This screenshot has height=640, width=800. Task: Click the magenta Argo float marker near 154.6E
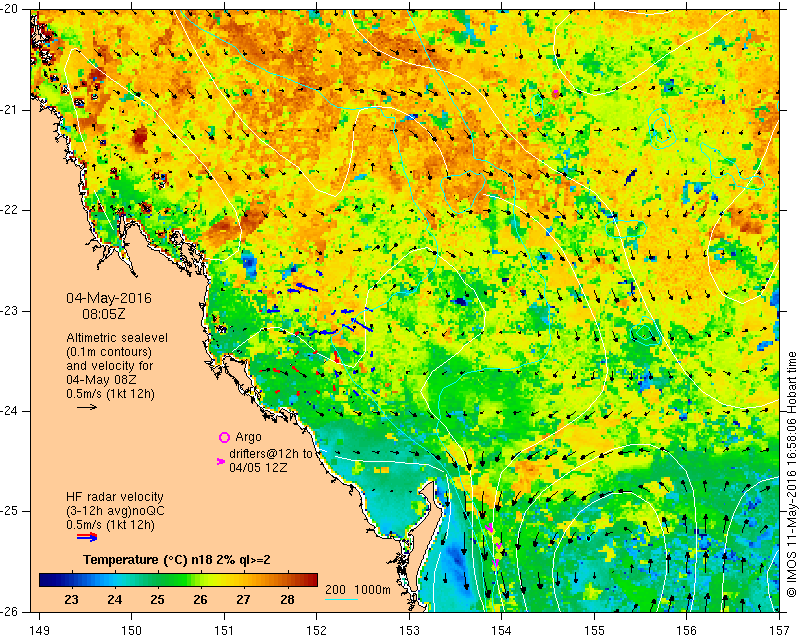pos(556,93)
